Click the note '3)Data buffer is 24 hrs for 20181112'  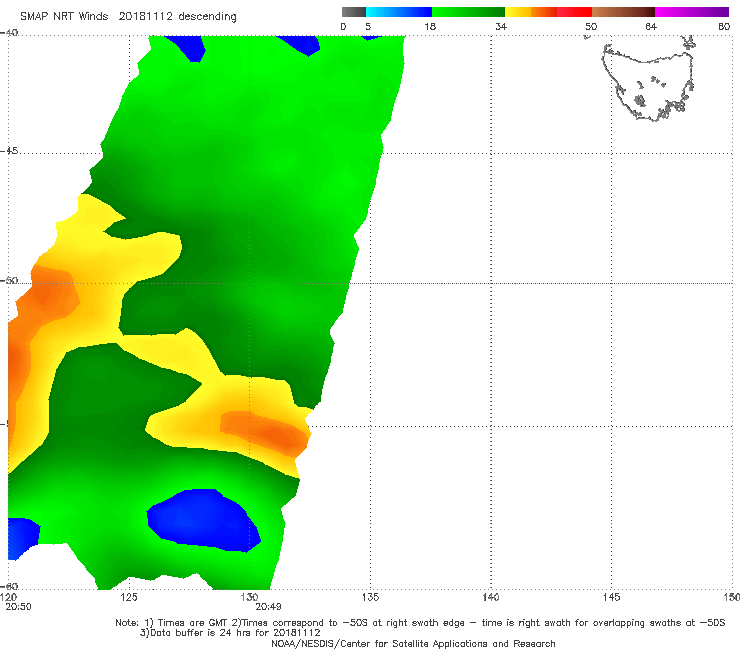(x=230, y=633)
